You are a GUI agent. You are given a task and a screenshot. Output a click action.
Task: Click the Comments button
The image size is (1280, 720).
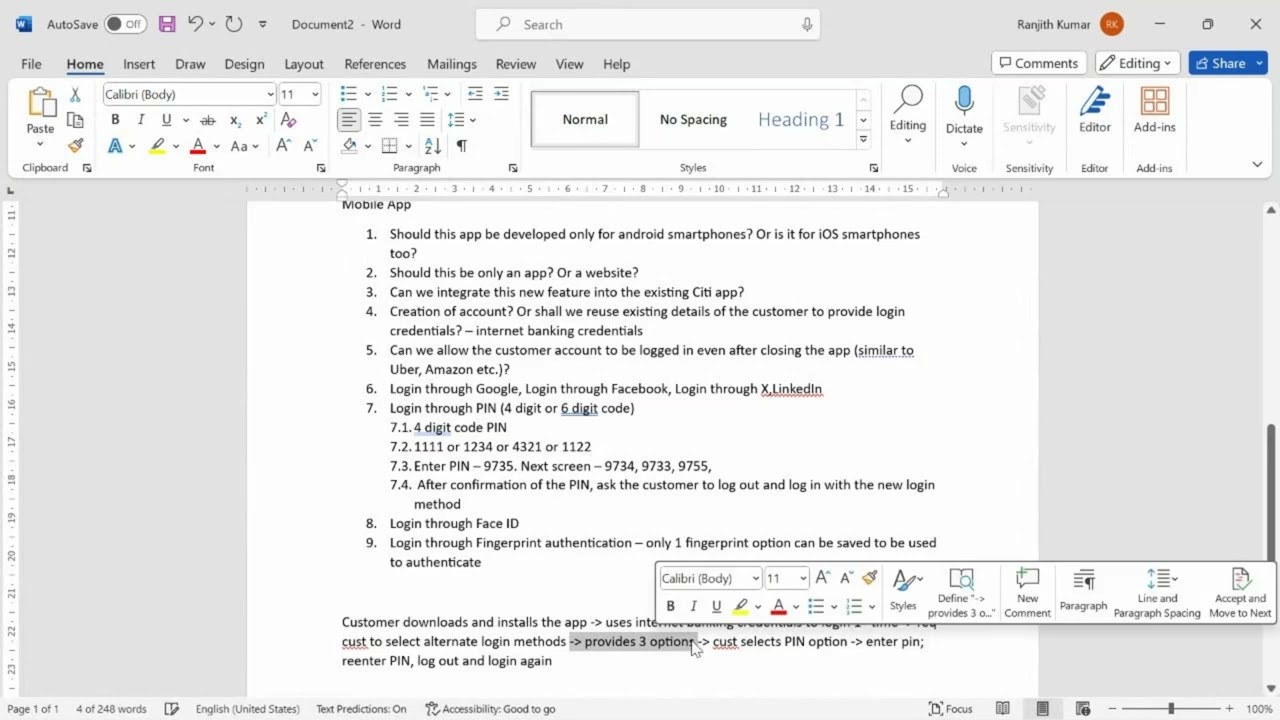point(1038,63)
